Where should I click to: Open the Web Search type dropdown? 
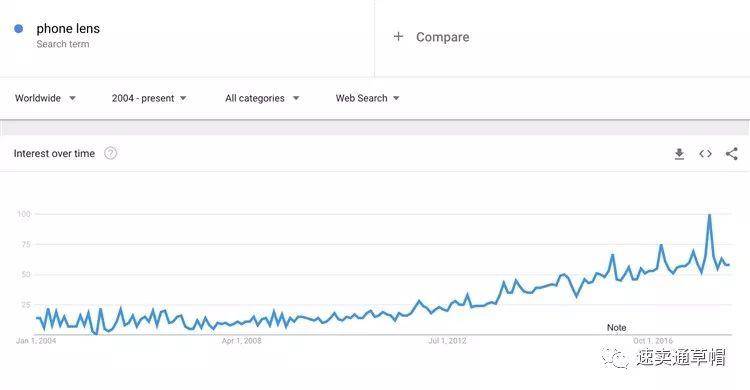click(367, 98)
